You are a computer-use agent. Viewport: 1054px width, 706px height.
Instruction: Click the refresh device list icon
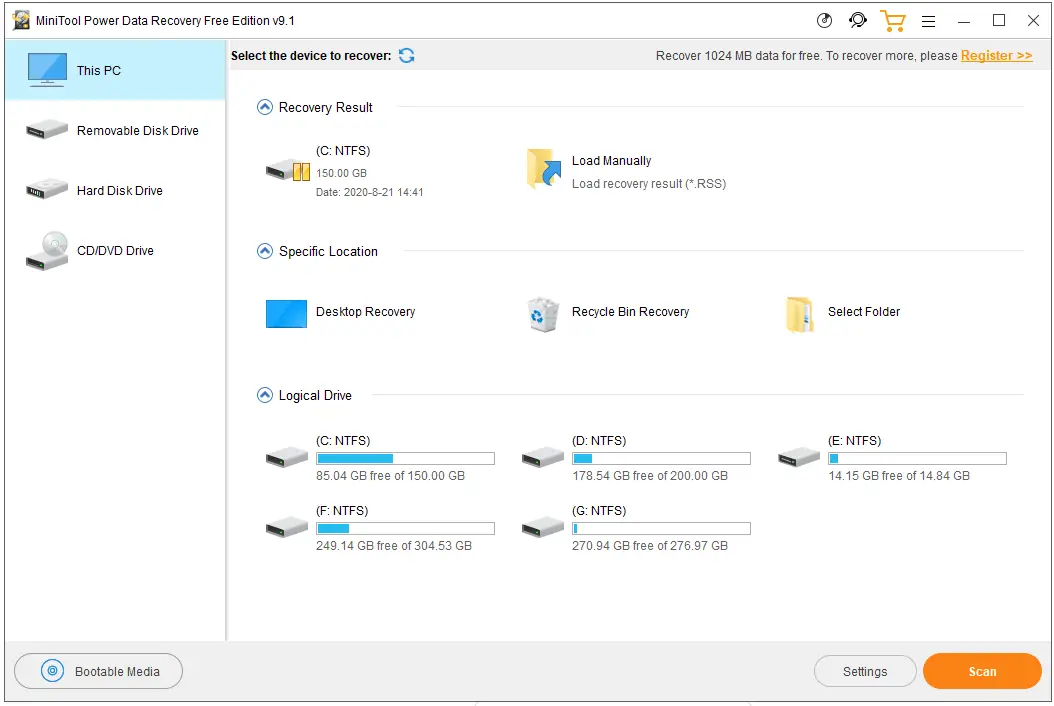coord(407,56)
